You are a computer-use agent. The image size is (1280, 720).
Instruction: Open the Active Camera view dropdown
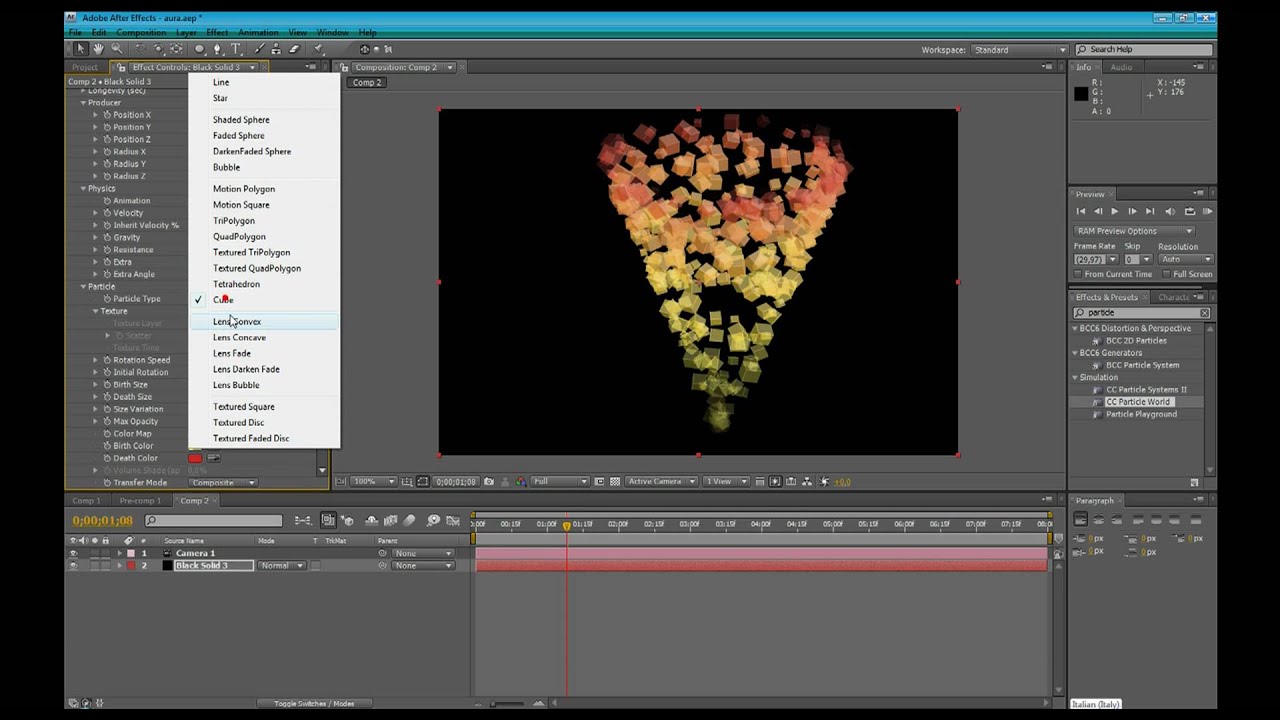tap(660, 482)
